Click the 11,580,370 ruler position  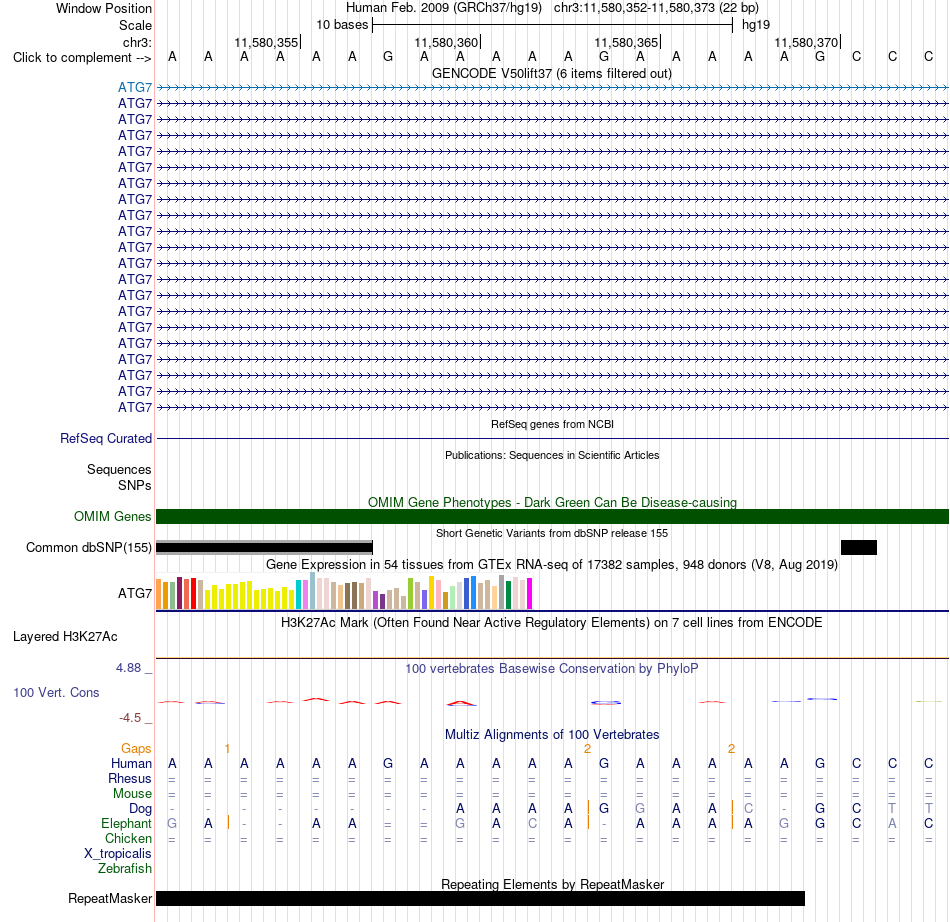coord(806,42)
